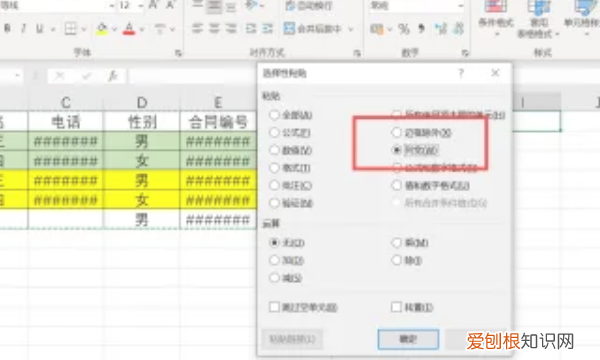Check the 跳过空单元(B) checkbox
Screen dimensions: 600x360
303,307
